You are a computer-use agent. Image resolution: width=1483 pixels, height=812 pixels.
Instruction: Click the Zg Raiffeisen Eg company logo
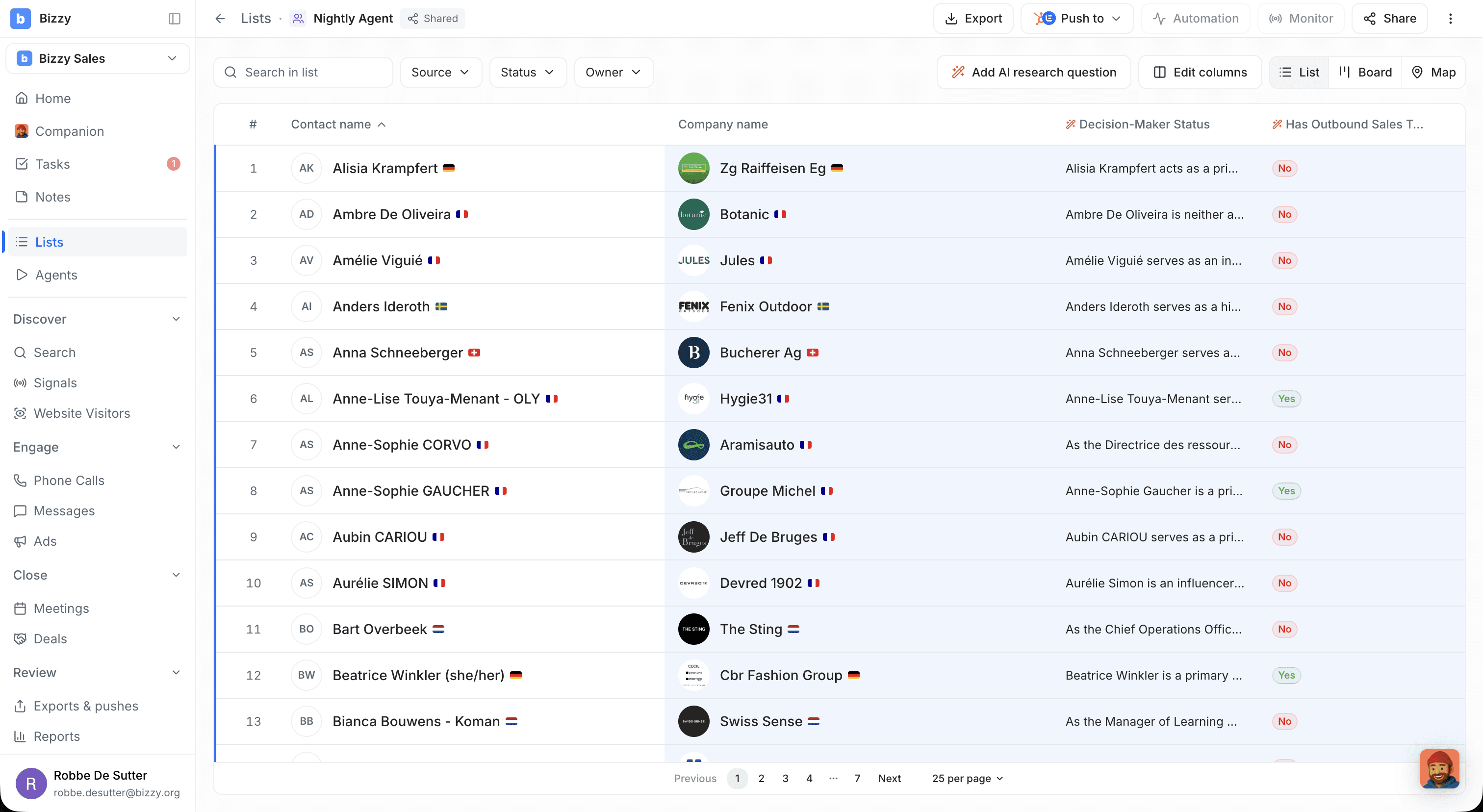coord(694,168)
